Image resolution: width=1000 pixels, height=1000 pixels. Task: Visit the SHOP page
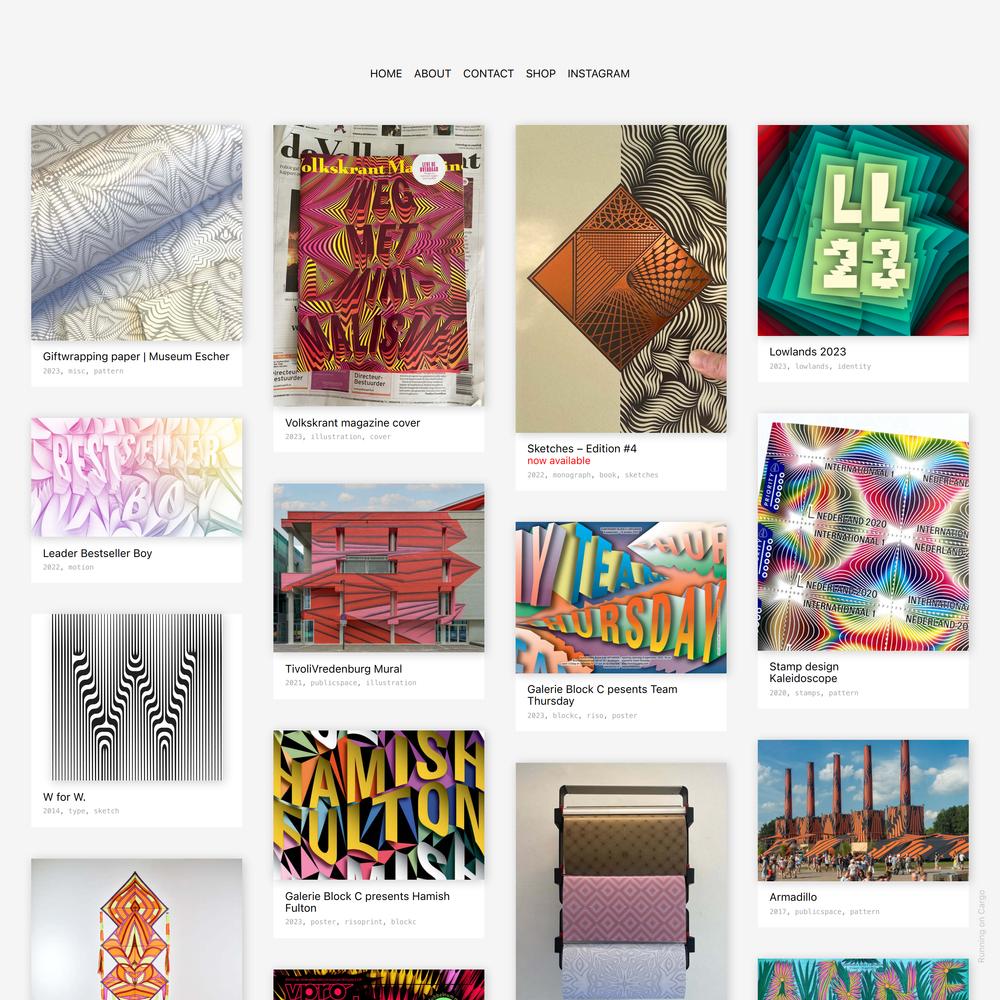click(x=540, y=73)
